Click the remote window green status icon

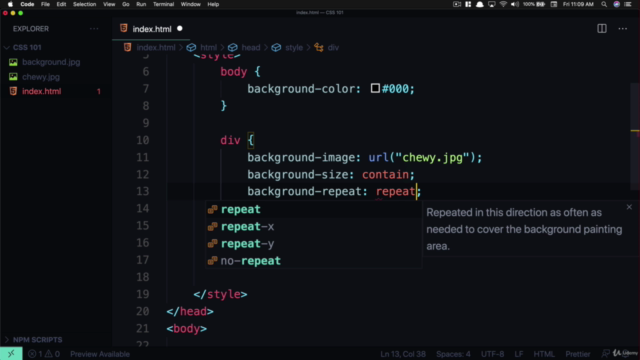(11, 354)
